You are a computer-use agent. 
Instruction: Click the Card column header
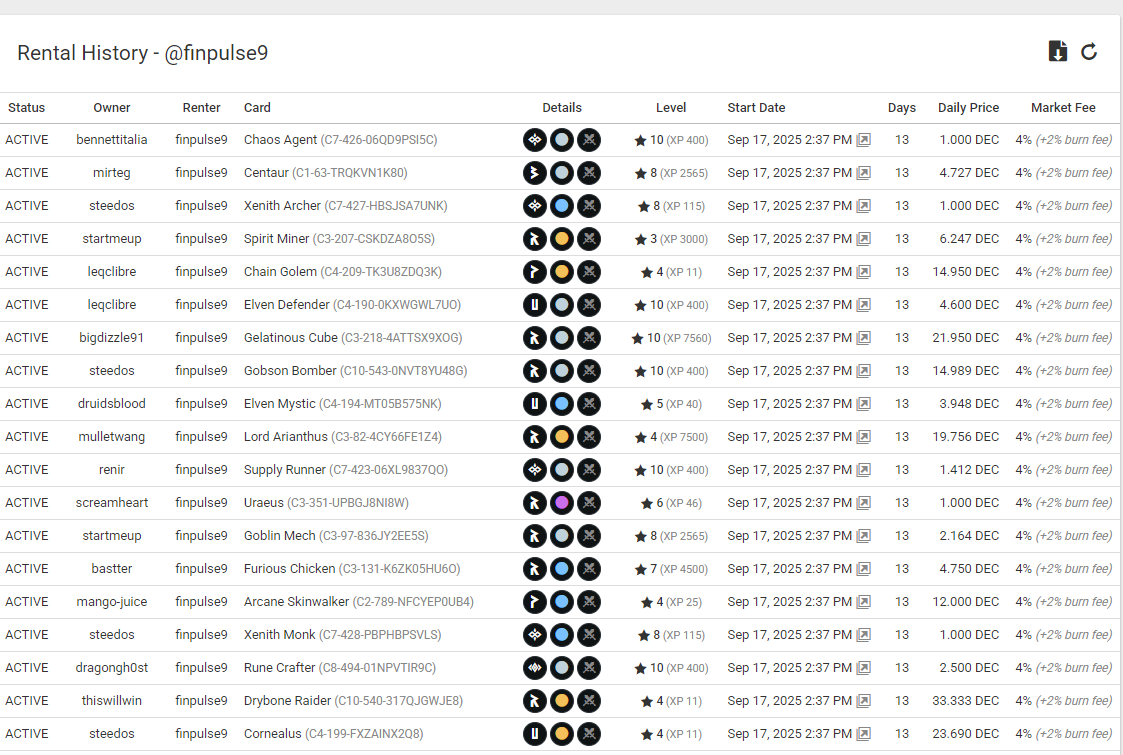257,108
